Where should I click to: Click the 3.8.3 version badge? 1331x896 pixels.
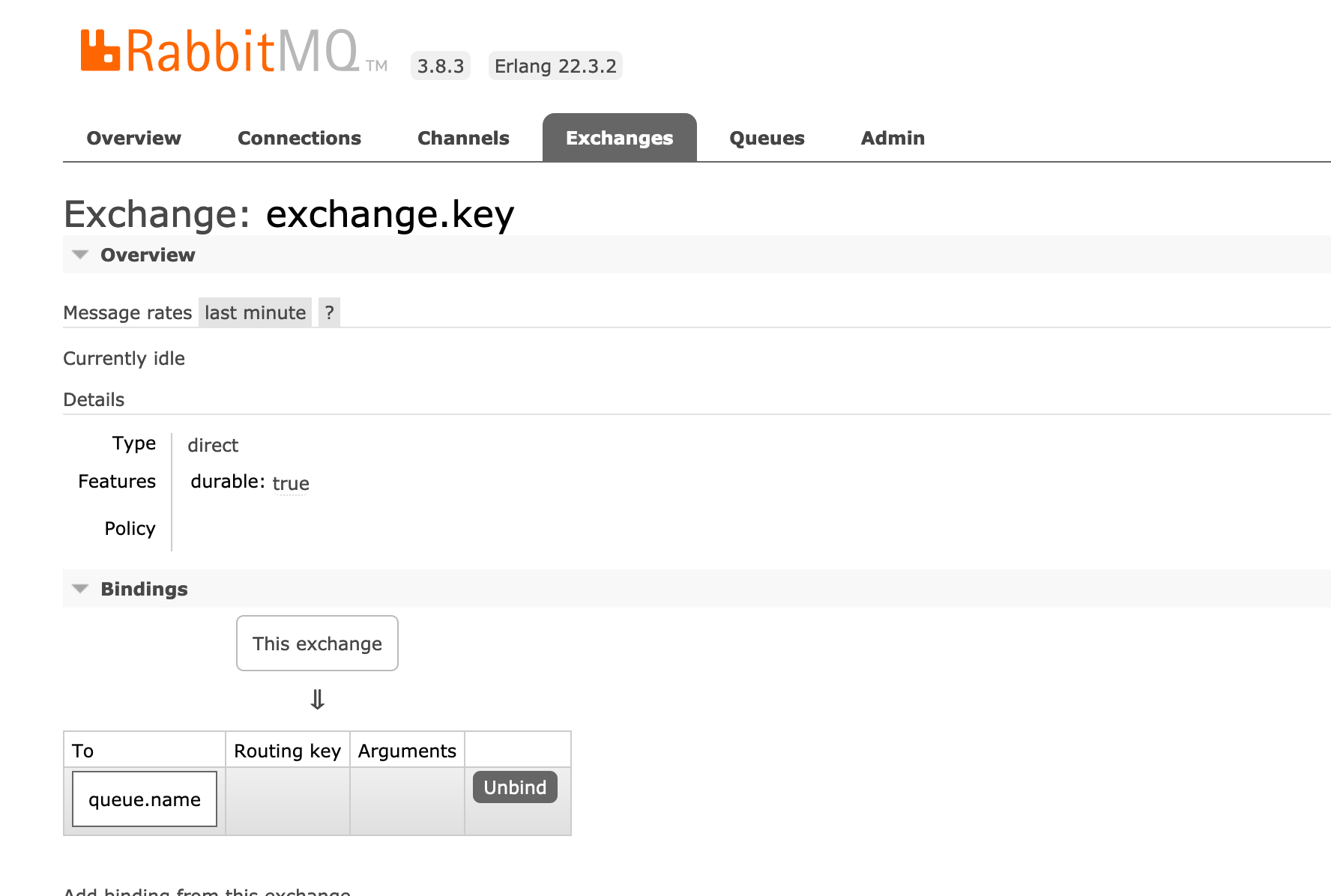[x=441, y=65]
